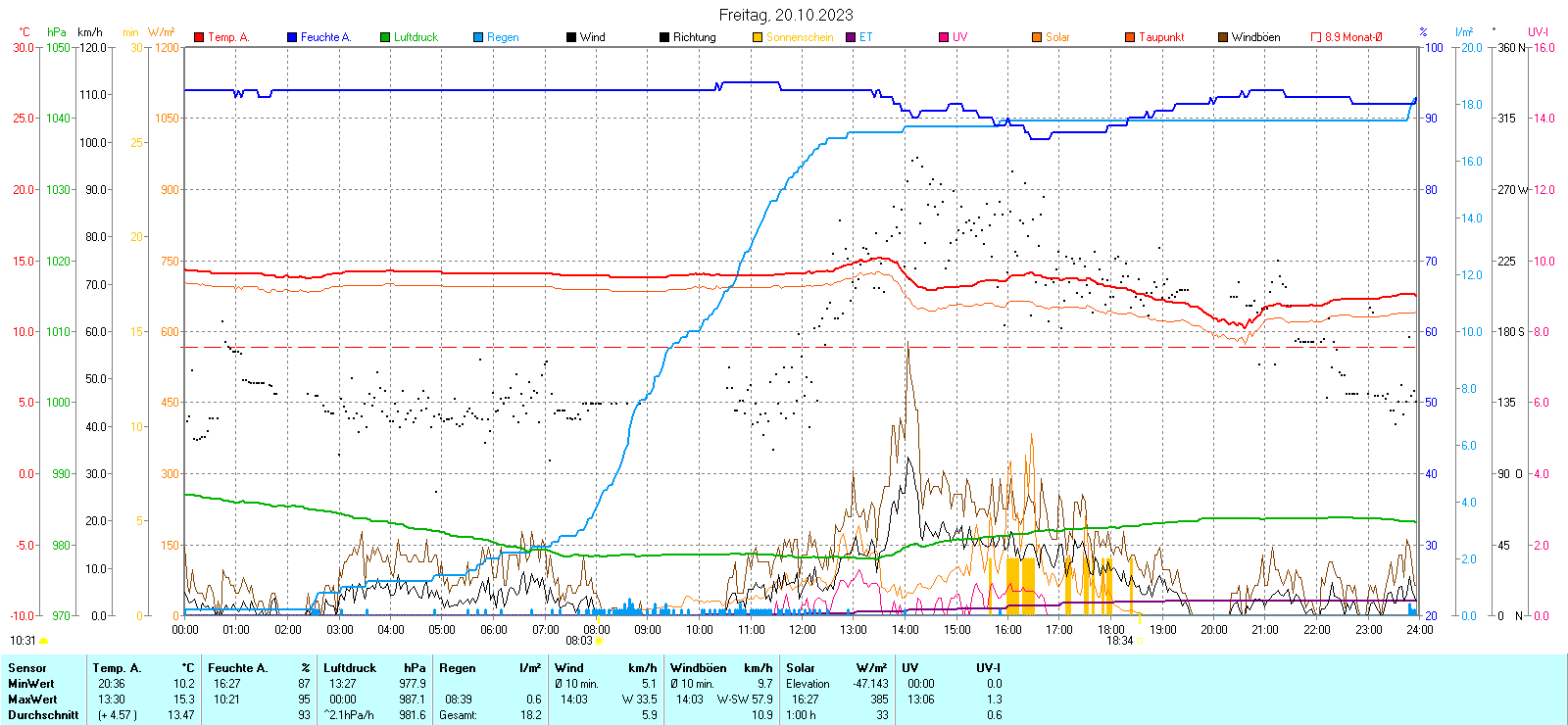Click the green Luftdruck legend square
The width and height of the screenshot is (1568, 725).
385,37
